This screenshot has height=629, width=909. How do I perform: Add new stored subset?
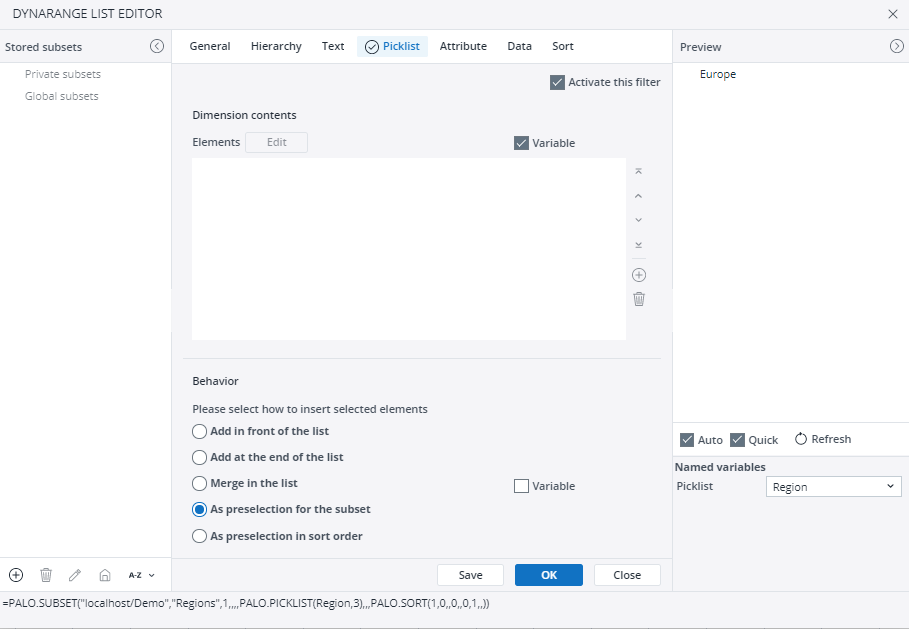(x=16, y=575)
